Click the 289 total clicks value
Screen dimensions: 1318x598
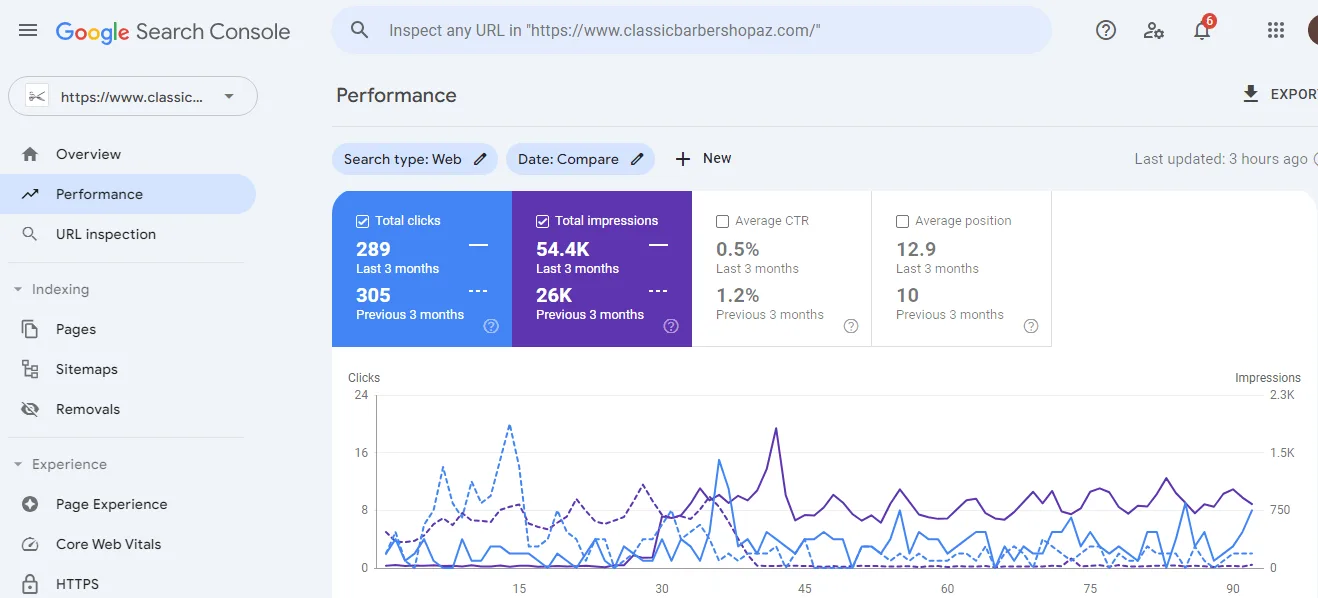coord(373,249)
